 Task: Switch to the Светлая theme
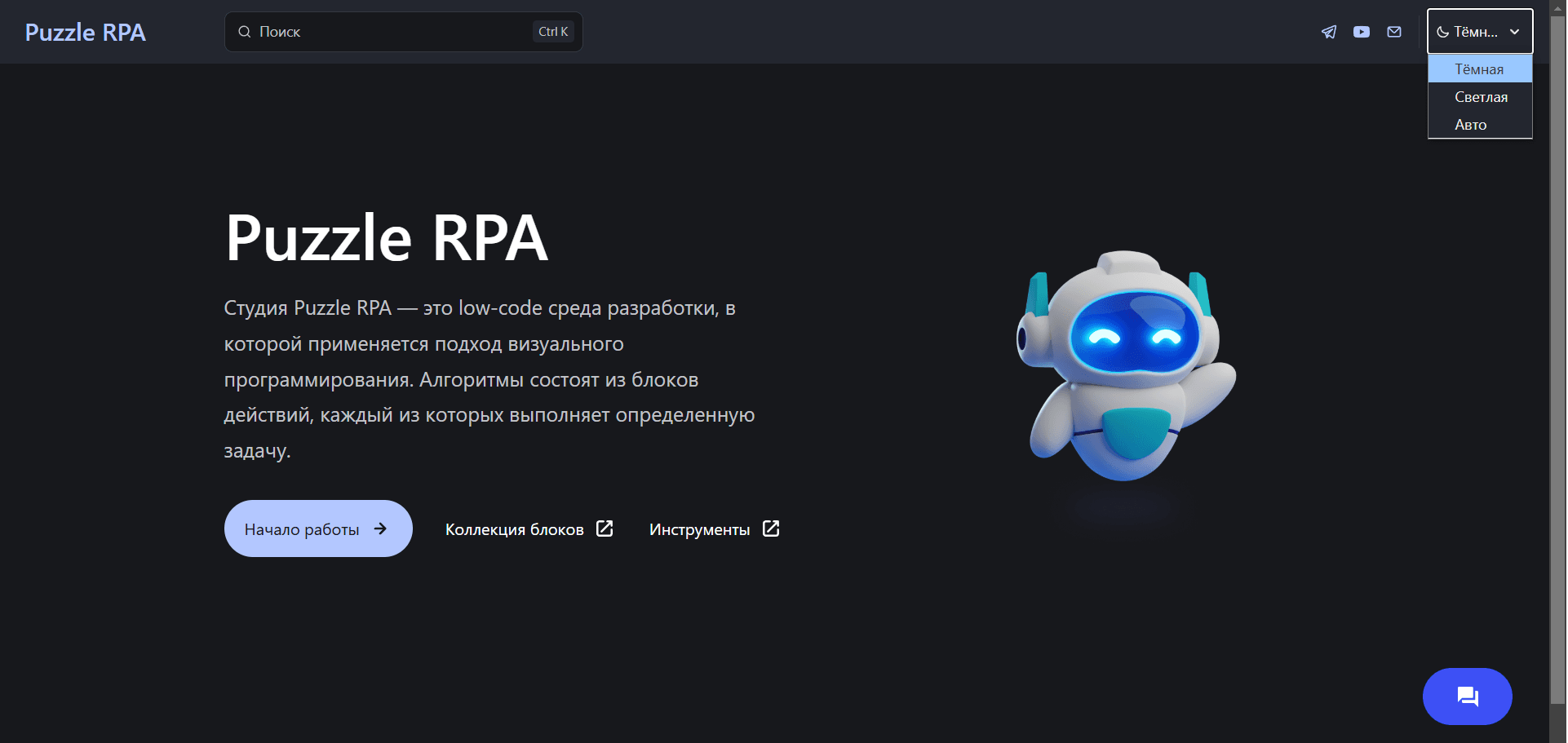1481,97
